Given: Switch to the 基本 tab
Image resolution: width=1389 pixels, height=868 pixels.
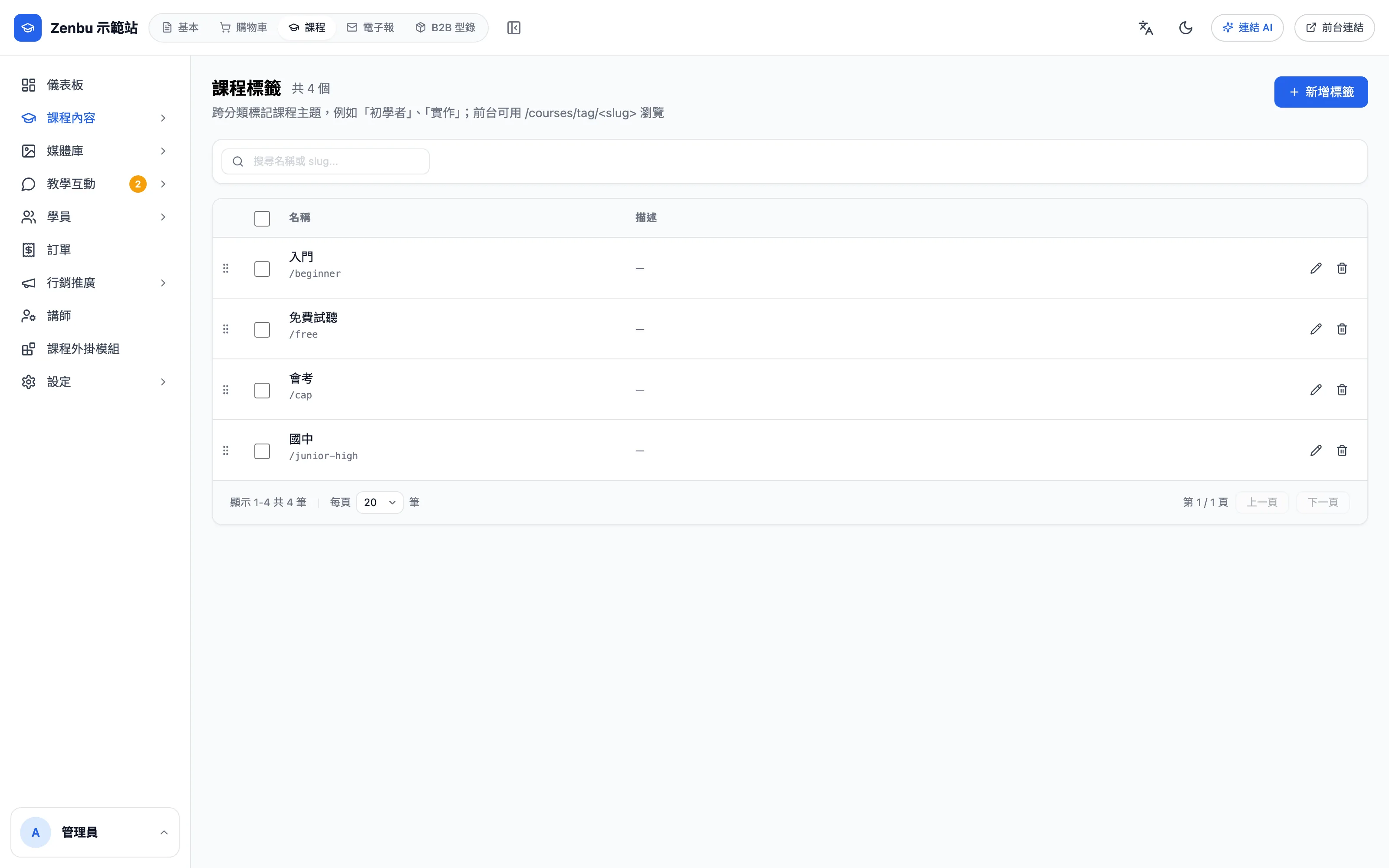Looking at the screenshot, I should [180, 27].
